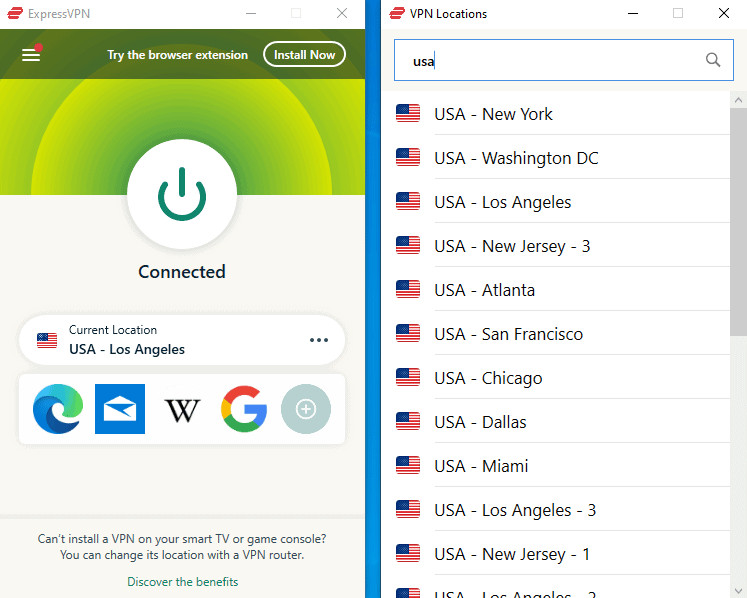Click the search magnifier icon in VPN Locations

(x=713, y=60)
